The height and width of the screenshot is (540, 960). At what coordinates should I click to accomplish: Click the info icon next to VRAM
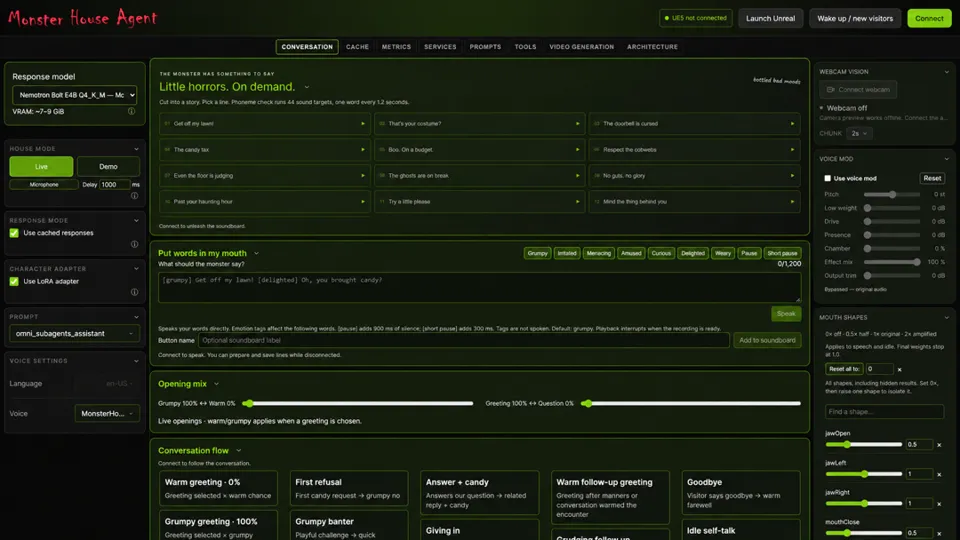[131, 111]
